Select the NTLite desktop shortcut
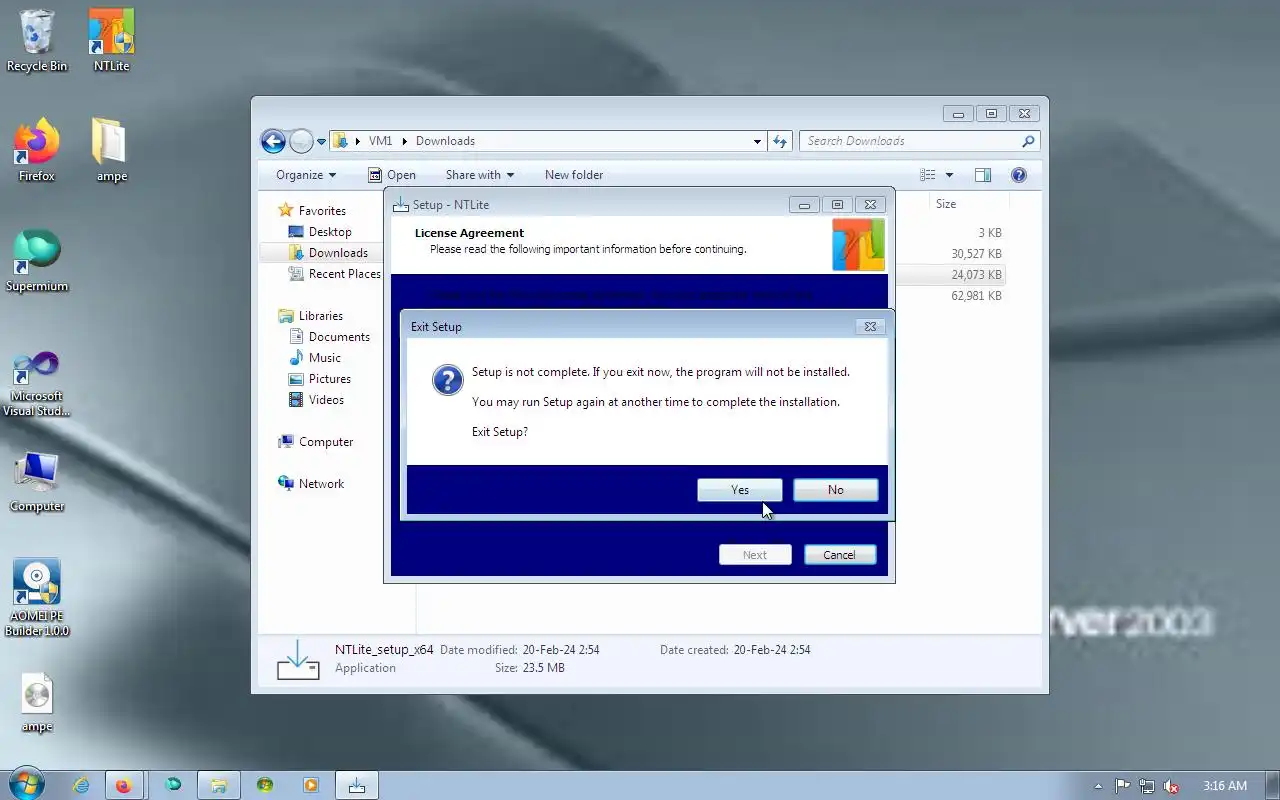The height and width of the screenshot is (800, 1280). 111,41
